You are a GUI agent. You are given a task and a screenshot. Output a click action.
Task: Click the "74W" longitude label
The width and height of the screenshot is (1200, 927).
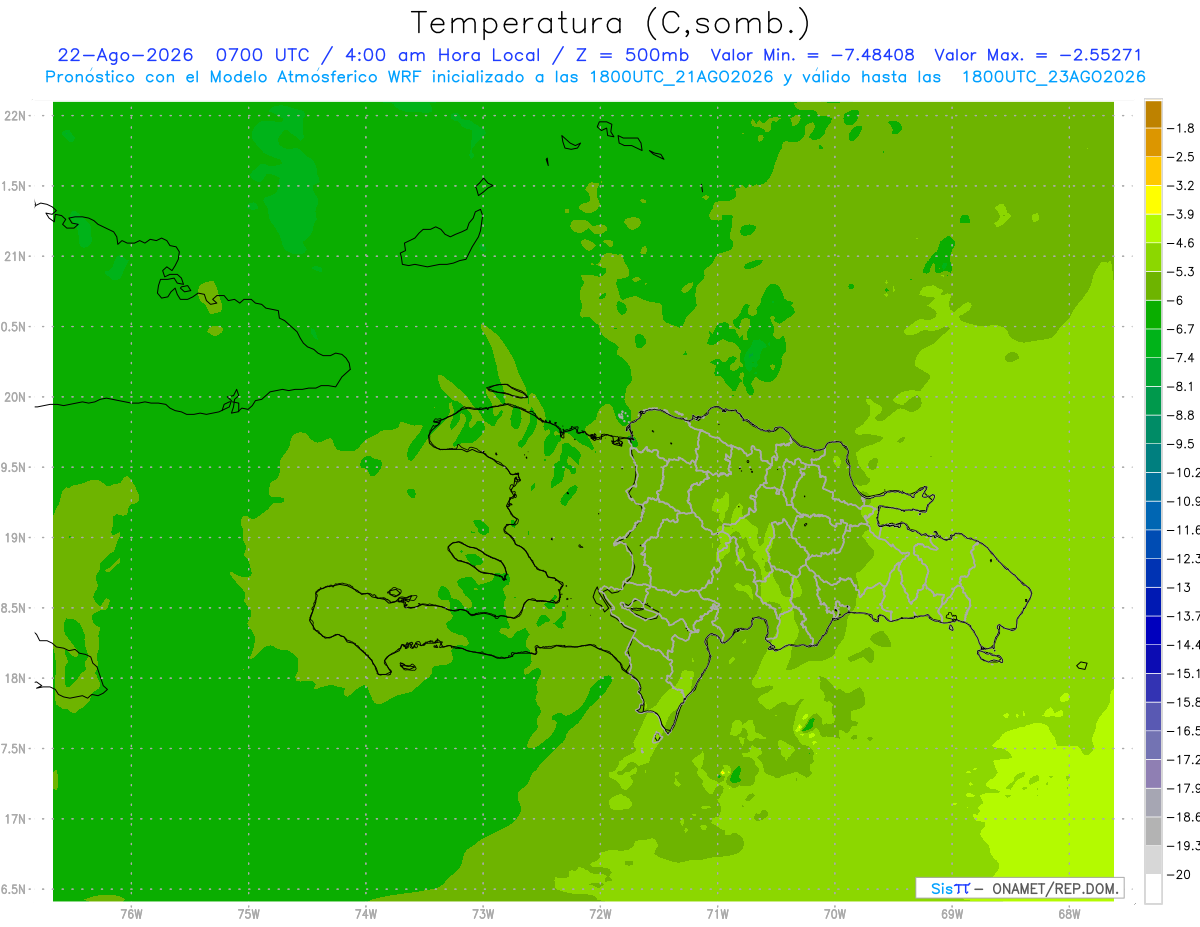tap(366, 913)
